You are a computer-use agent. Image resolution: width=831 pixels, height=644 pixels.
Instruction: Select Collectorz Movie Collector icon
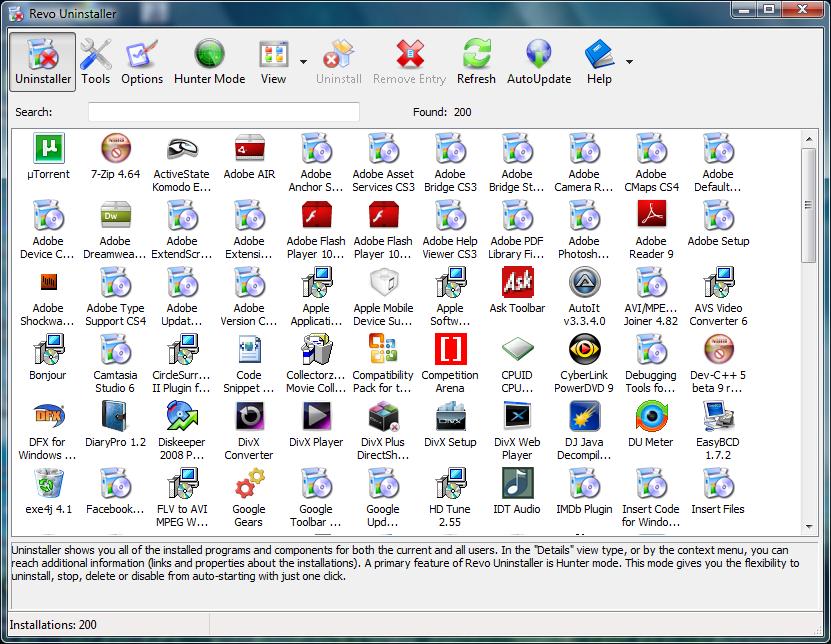click(x=316, y=349)
